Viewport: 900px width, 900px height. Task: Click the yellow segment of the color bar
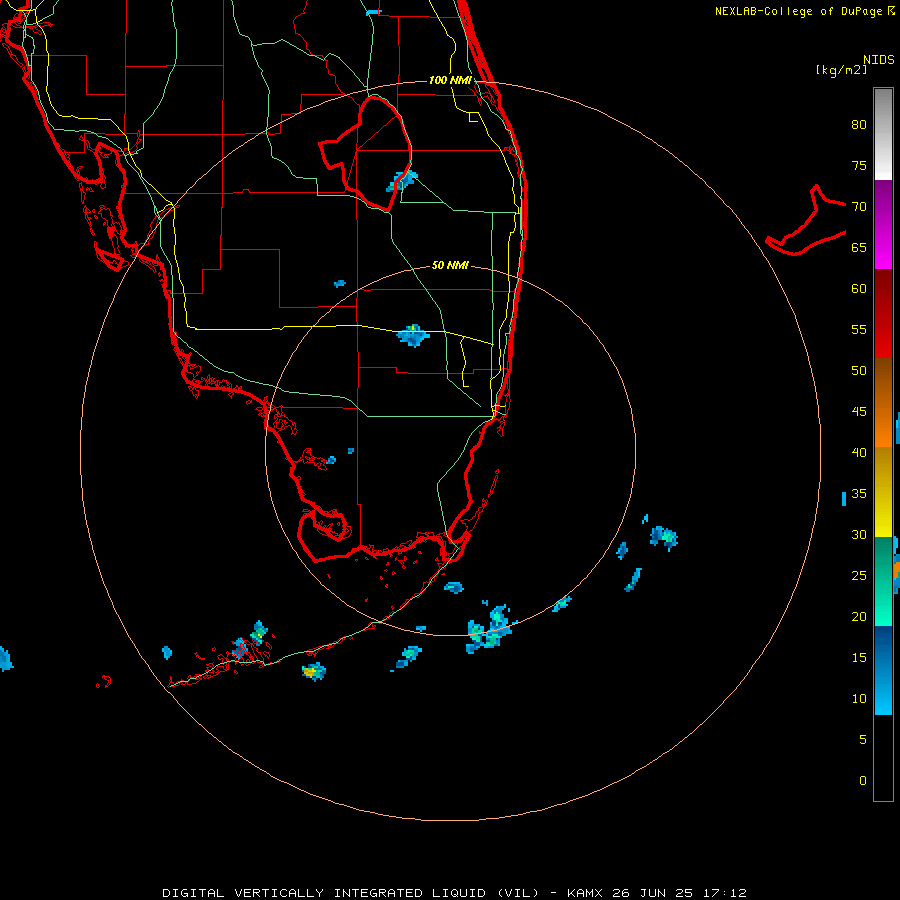(883, 492)
